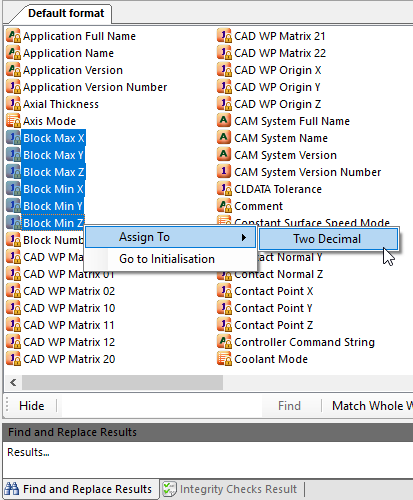
Task: Click the CAM System Name icon
Action: (x=224, y=137)
